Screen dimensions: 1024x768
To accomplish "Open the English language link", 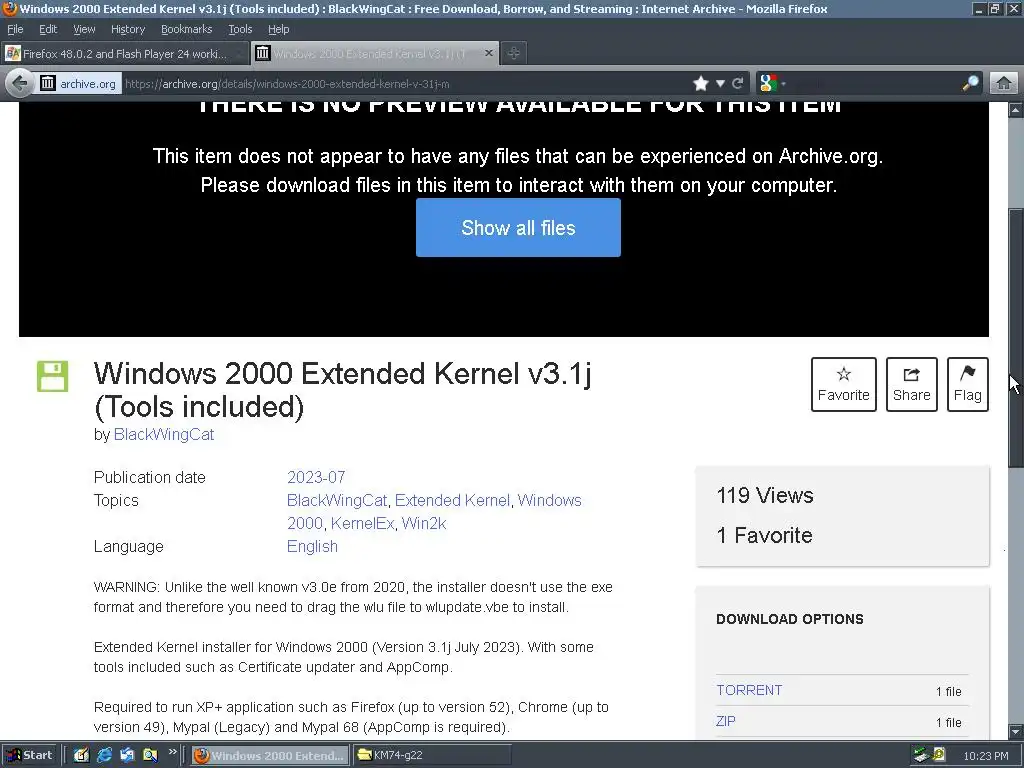I will [312, 547].
